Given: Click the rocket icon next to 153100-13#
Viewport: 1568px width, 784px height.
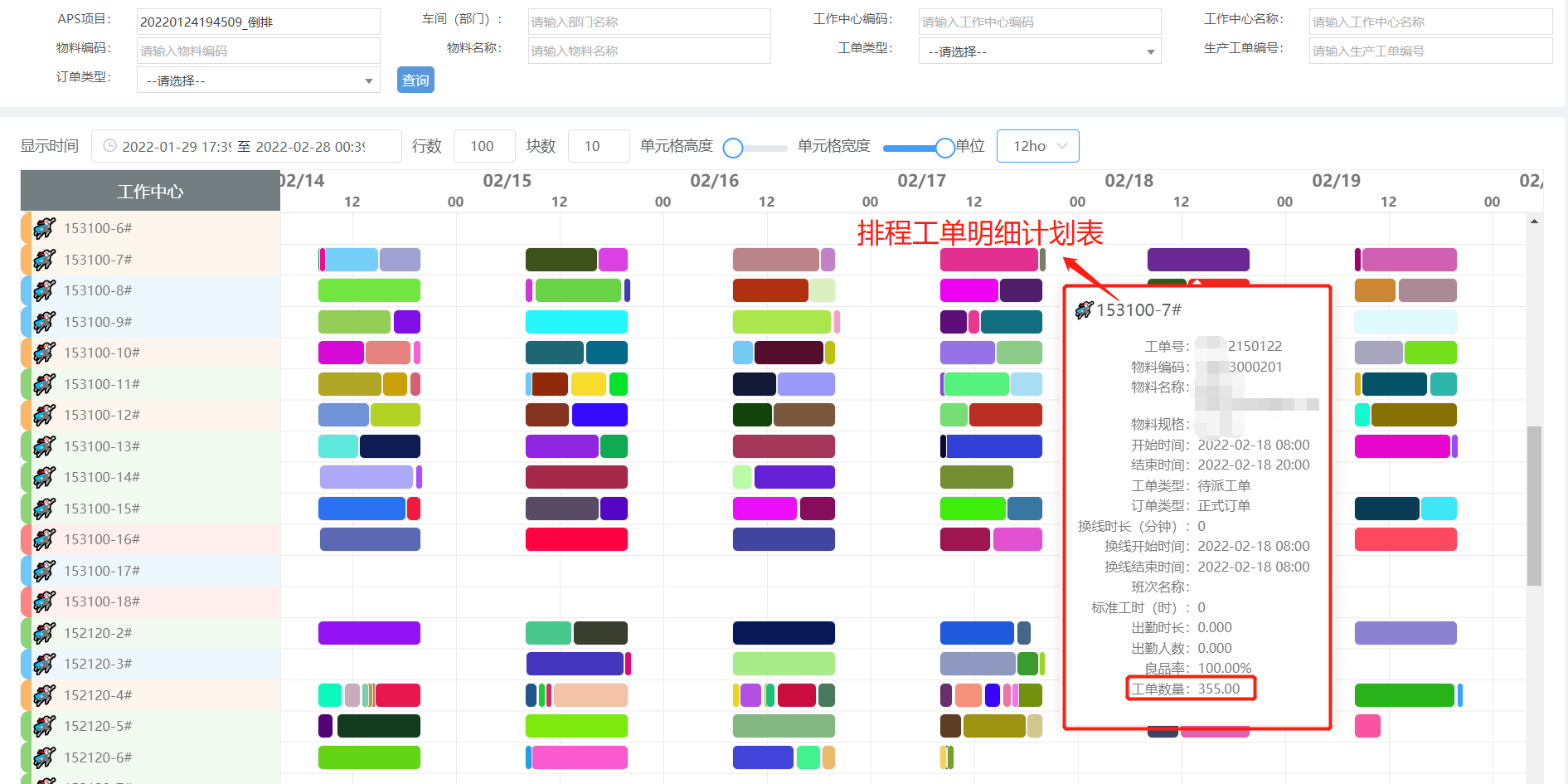Looking at the screenshot, I should click(44, 446).
